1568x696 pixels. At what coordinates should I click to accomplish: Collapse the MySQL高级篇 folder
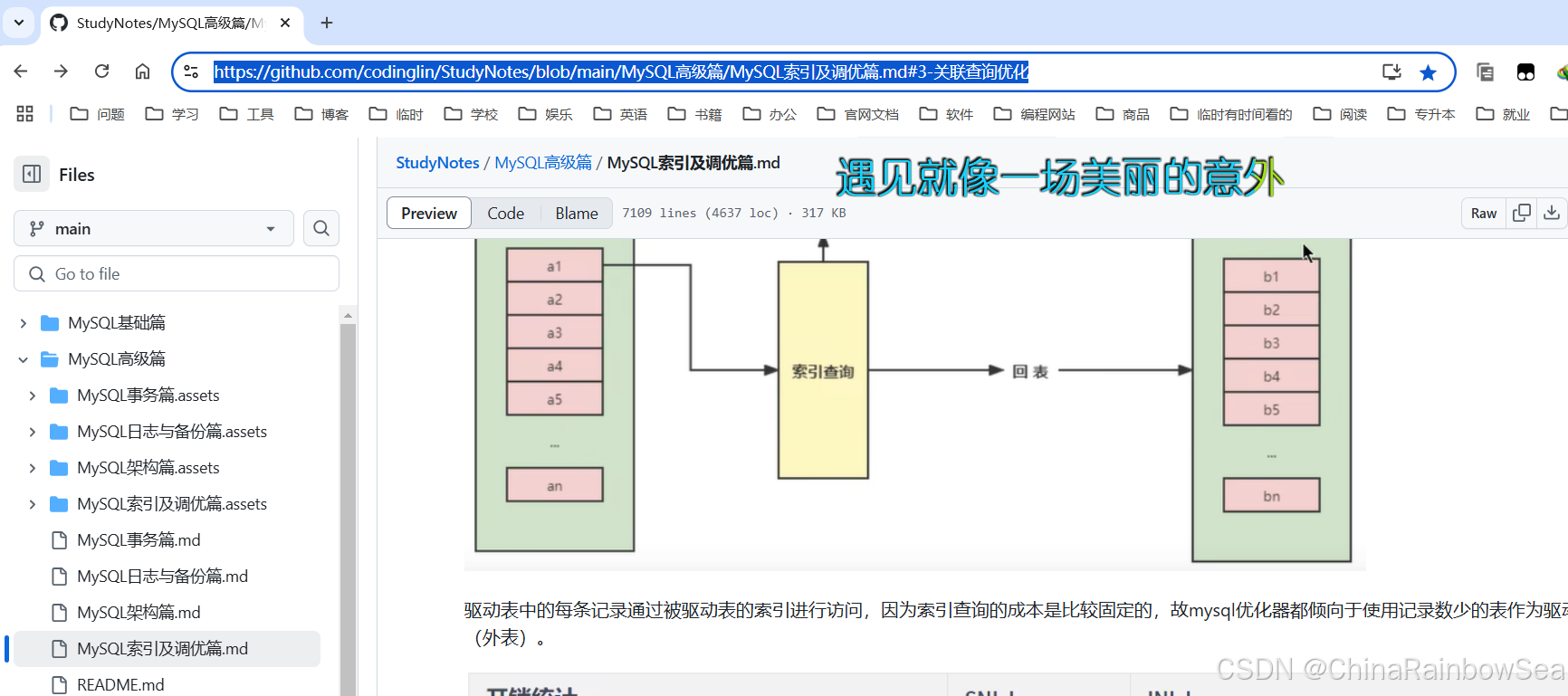(x=24, y=359)
